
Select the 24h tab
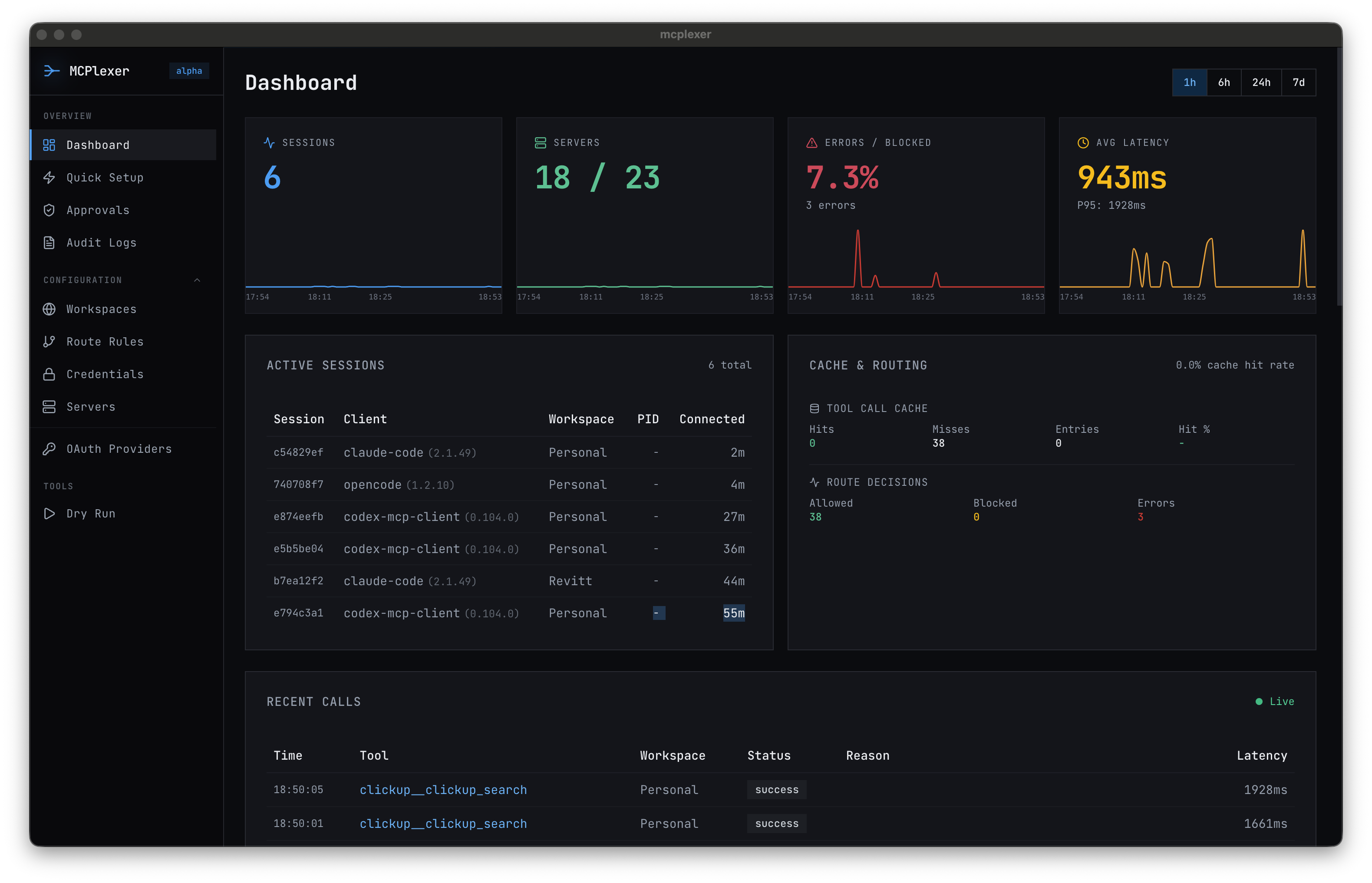click(1261, 82)
